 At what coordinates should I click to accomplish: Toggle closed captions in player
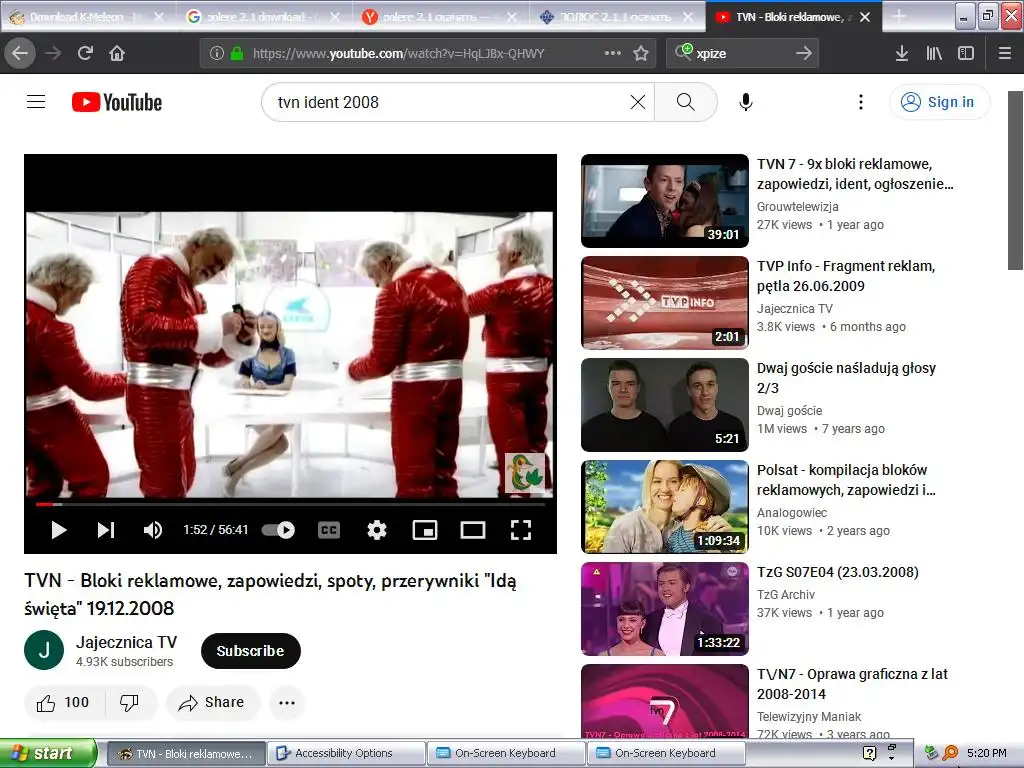pyautogui.click(x=328, y=530)
